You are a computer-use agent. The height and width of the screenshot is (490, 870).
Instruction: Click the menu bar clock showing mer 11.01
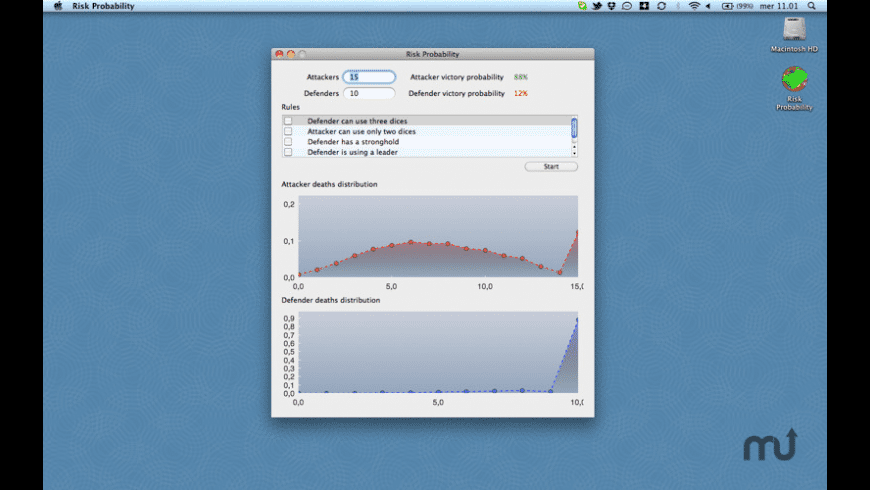coord(779,6)
